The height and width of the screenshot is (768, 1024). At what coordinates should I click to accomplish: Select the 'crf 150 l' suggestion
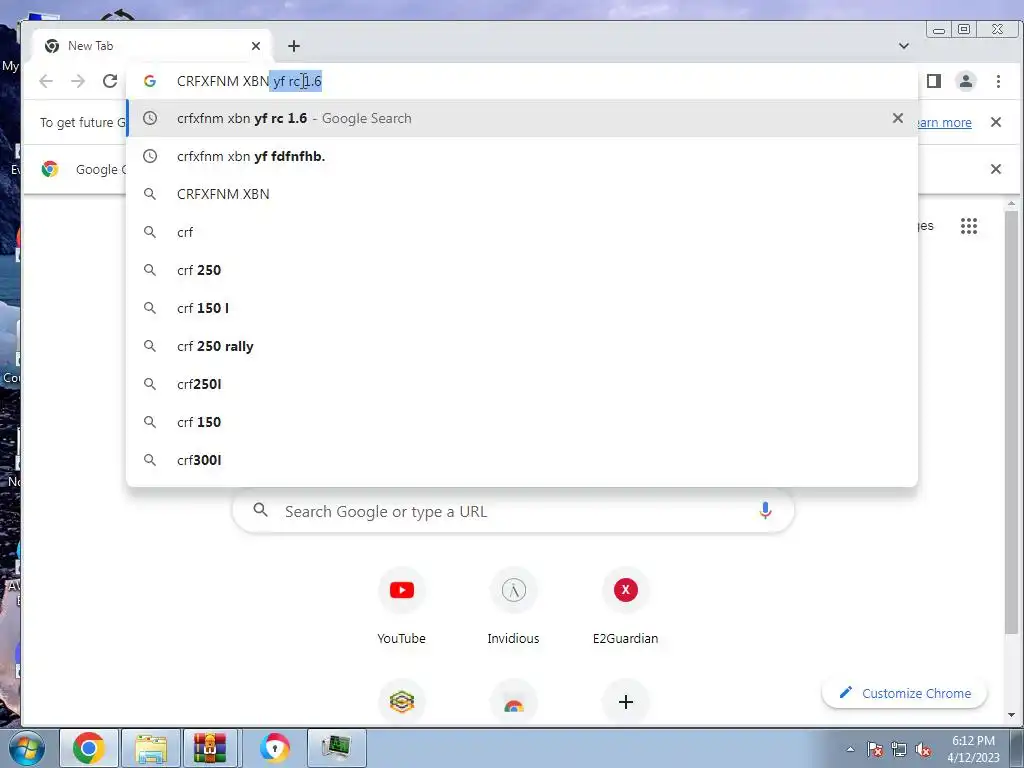[522, 308]
